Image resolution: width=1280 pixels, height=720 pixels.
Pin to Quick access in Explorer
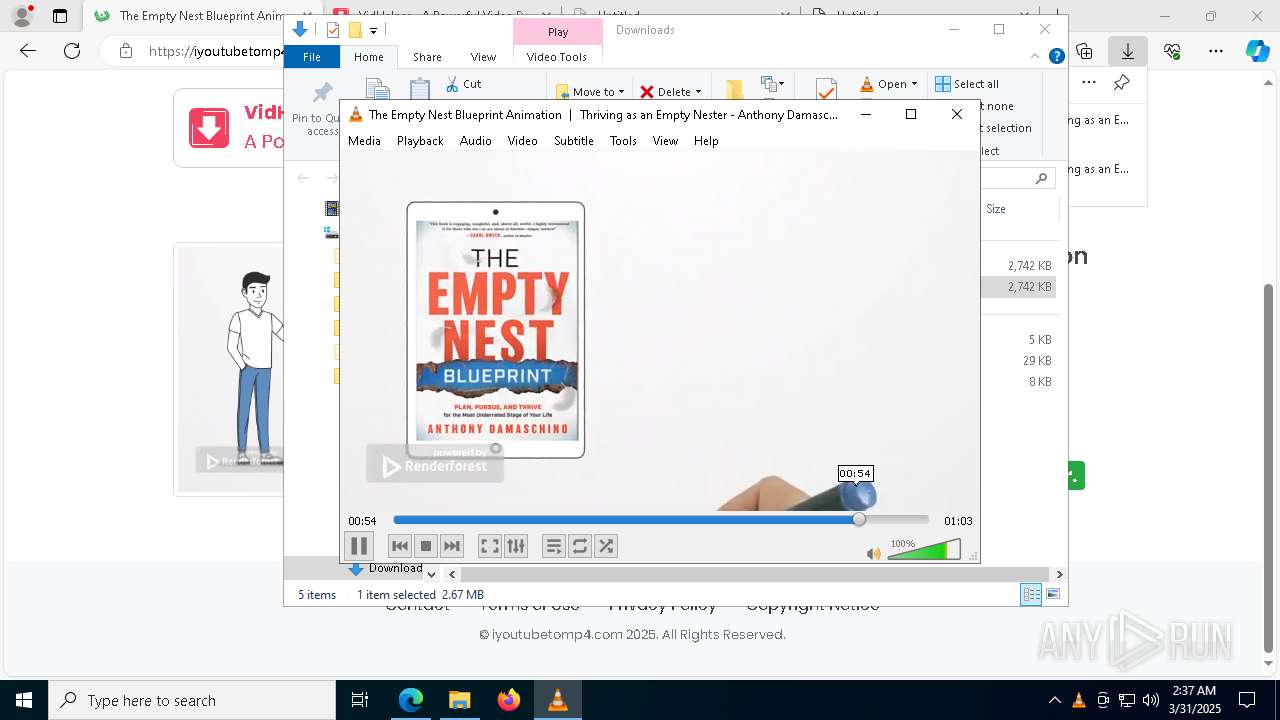pyautogui.click(x=322, y=110)
